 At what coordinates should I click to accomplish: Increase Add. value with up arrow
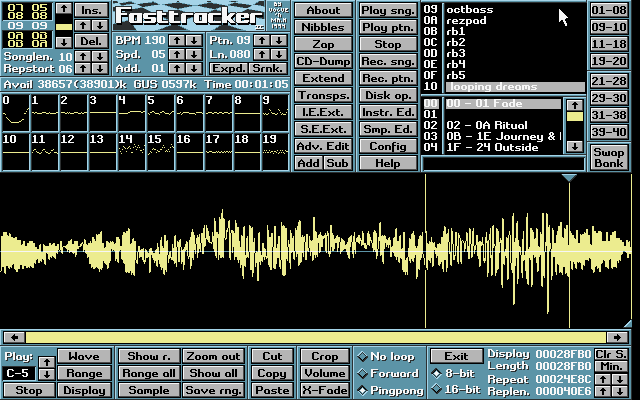pyautogui.click(x=177, y=68)
